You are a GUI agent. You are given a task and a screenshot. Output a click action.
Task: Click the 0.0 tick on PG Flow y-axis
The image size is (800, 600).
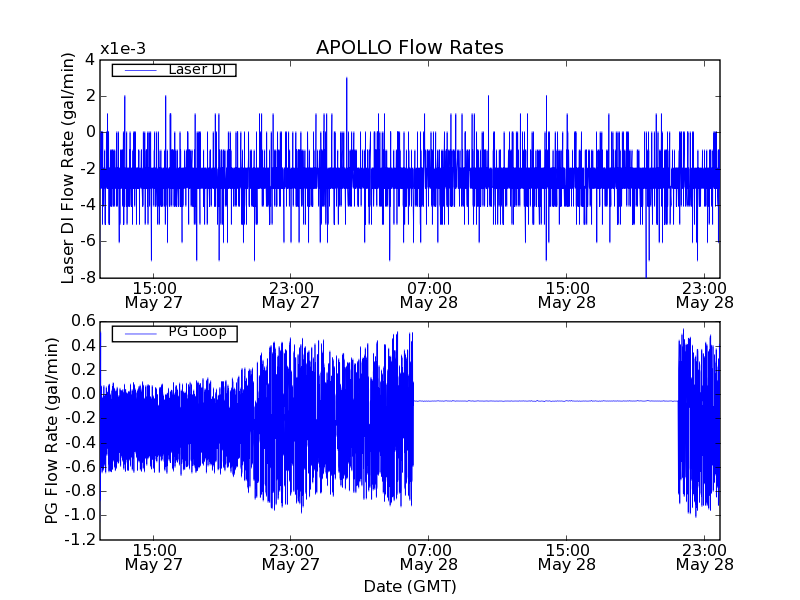click(x=83, y=394)
